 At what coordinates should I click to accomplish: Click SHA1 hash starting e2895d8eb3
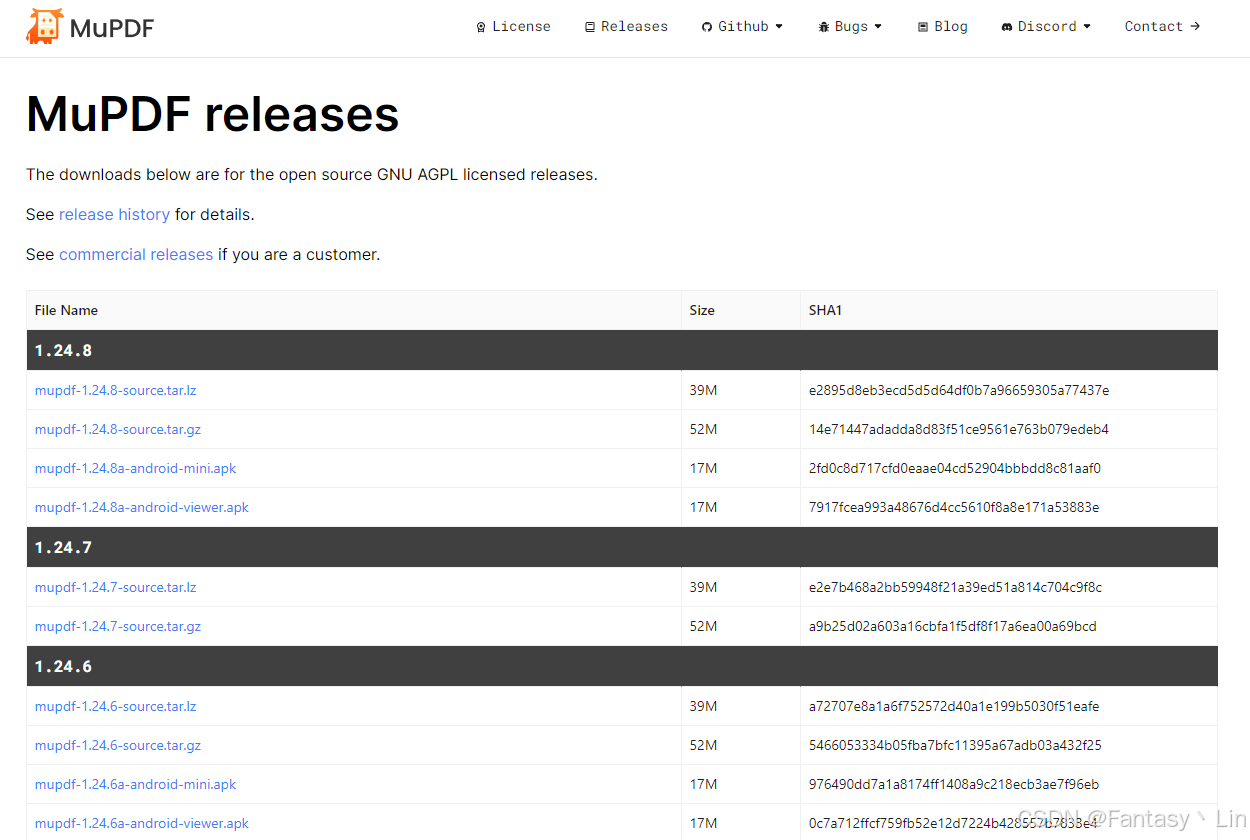(959, 390)
